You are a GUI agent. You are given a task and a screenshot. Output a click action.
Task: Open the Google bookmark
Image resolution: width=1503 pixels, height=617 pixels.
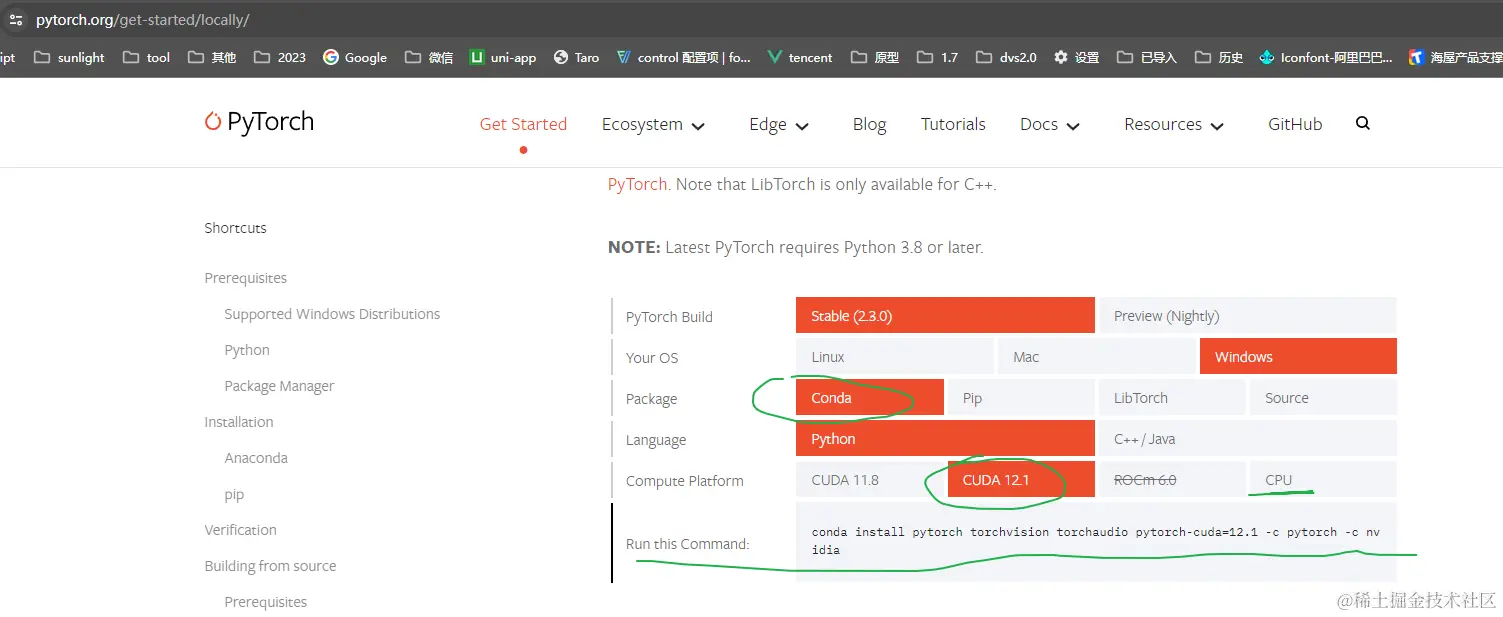coord(355,57)
